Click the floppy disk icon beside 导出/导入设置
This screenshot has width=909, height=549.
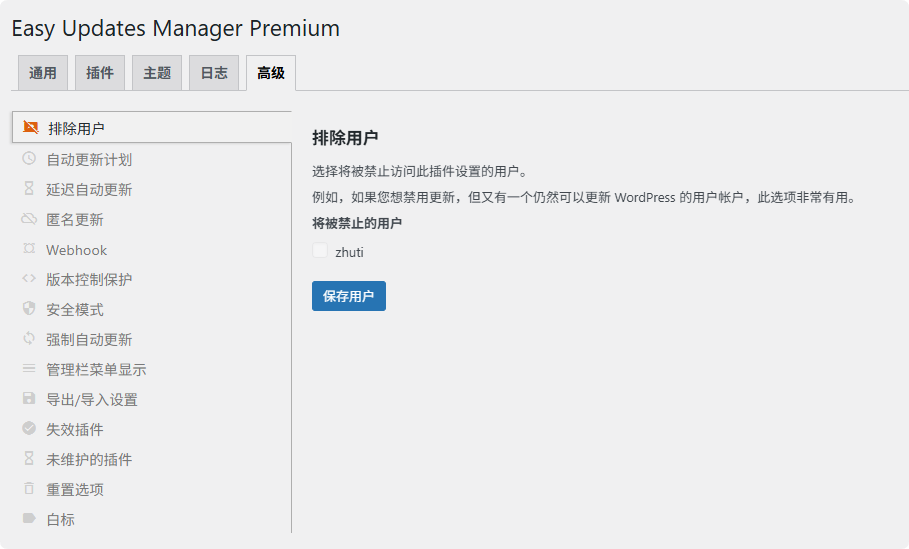(29, 398)
